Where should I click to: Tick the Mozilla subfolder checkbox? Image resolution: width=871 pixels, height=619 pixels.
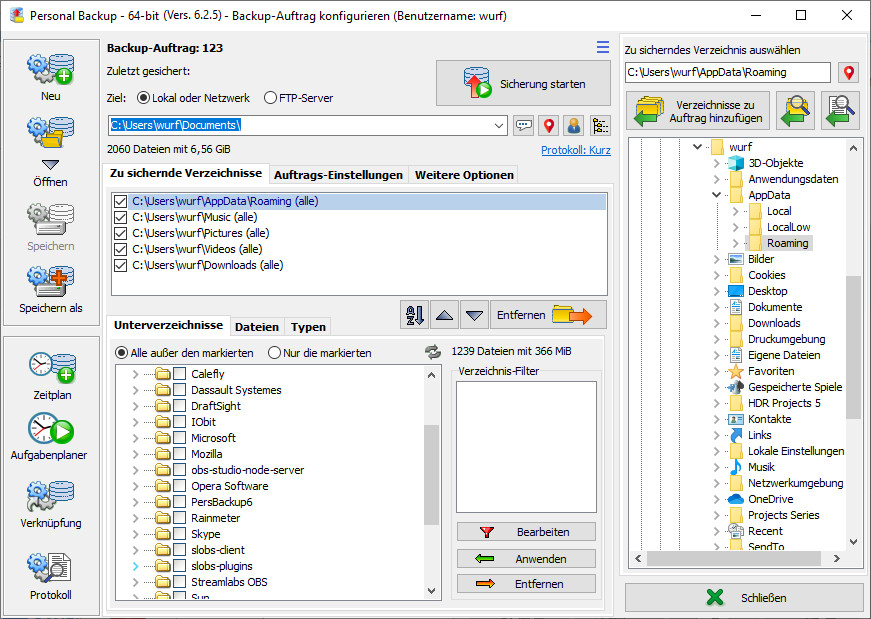pos(180,454)
